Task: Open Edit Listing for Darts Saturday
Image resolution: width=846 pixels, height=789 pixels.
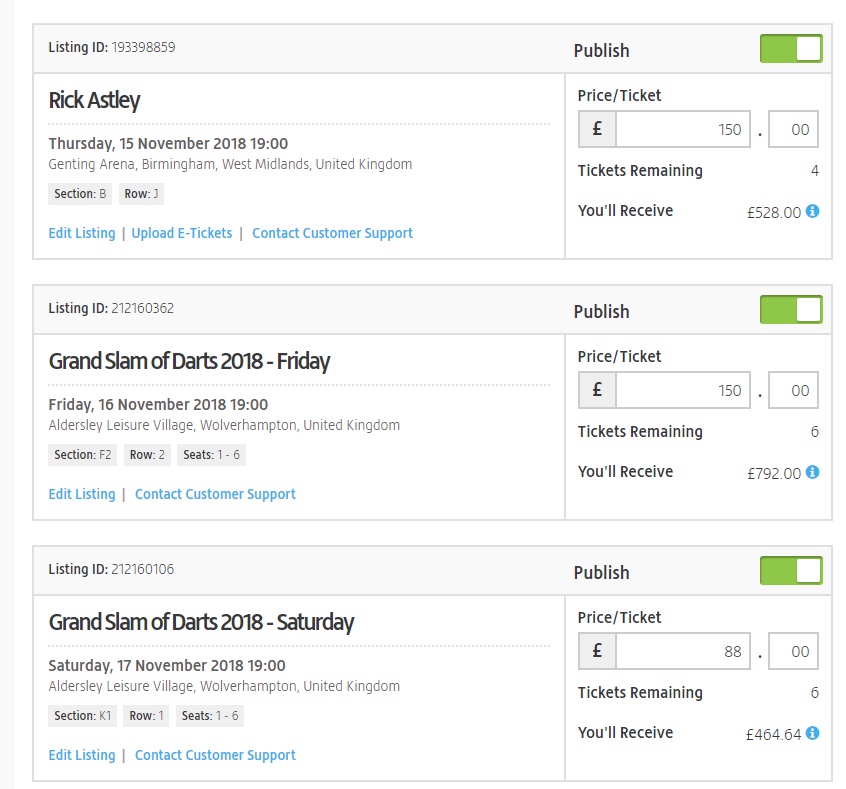Action: pyautogui.click(x=82, y=755)
